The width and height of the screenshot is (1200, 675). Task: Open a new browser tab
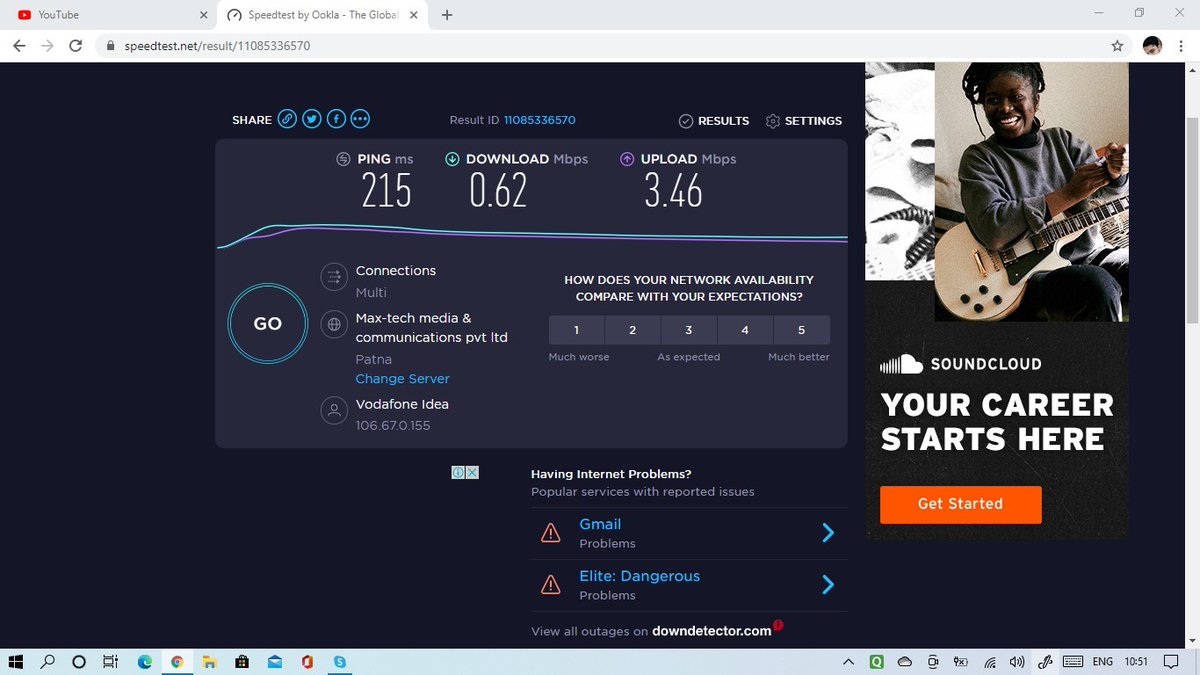coord(446,15)
